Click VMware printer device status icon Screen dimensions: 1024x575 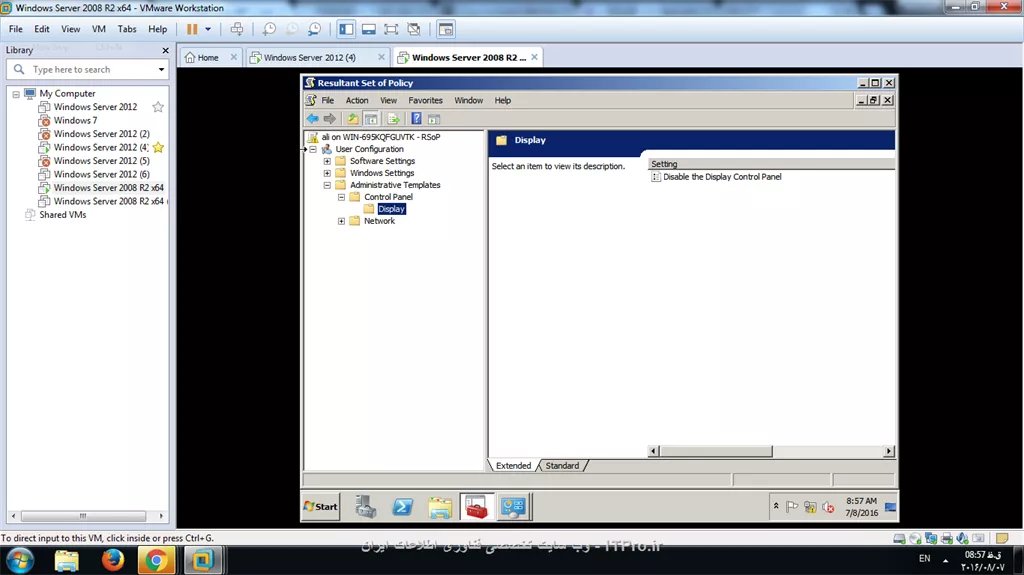[x=947, y=538]
